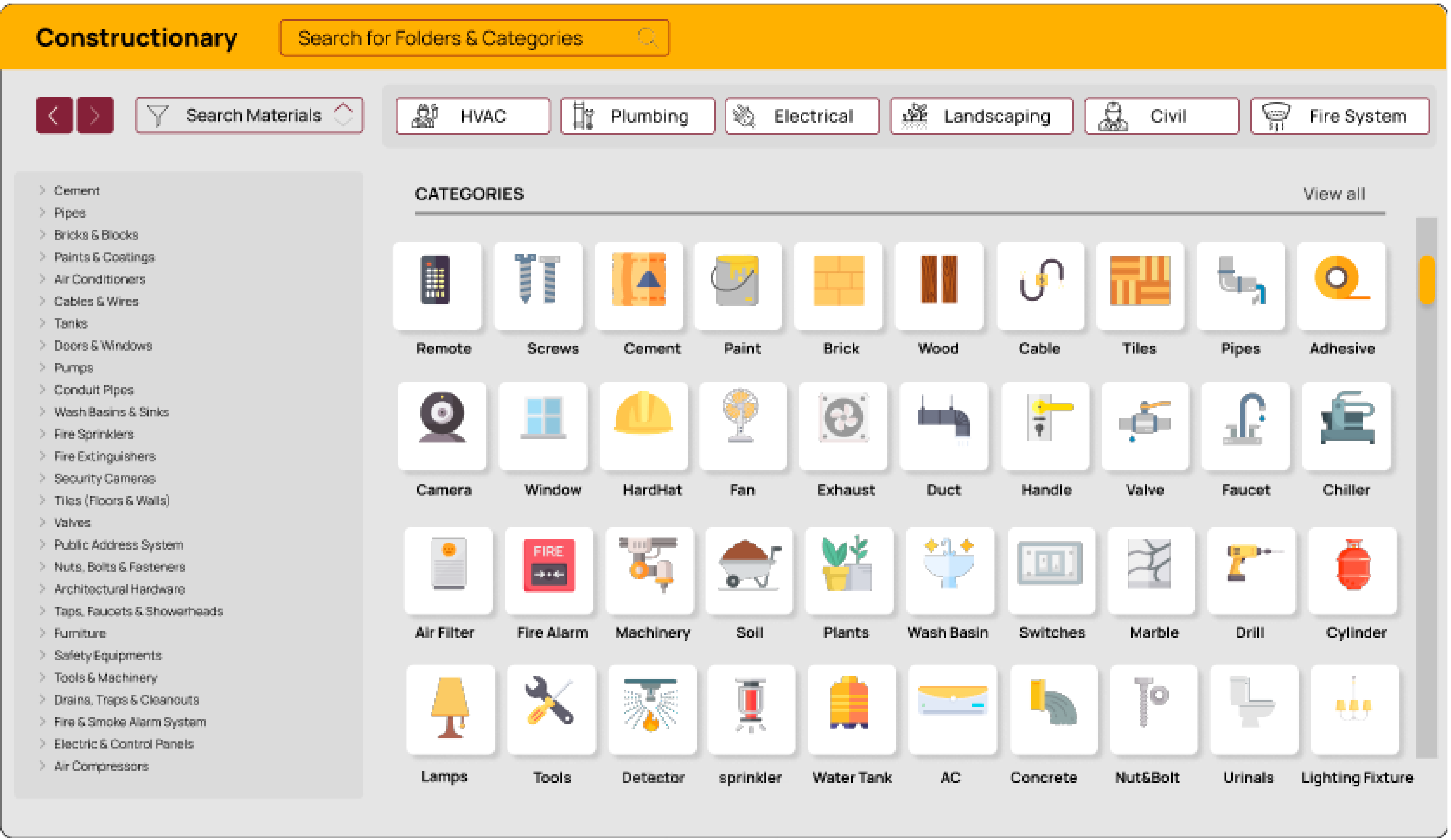Pick the Cable category icon
Viewport: 1451px width, 840px height.
pyautogui.click(x=1041, y=286)
